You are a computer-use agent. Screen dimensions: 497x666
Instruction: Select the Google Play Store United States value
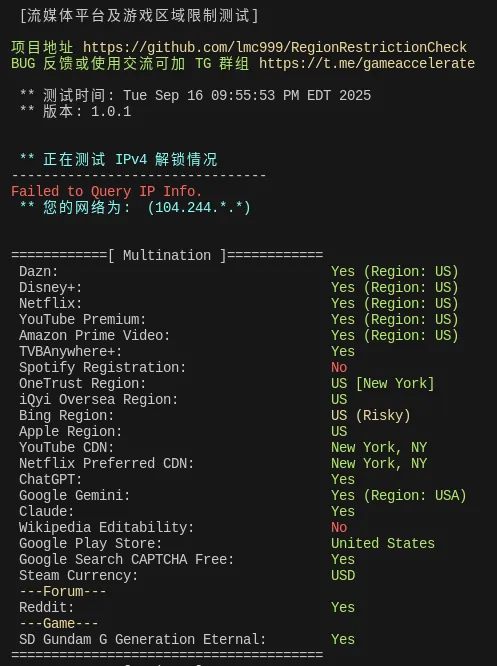[x=383, y=544]
